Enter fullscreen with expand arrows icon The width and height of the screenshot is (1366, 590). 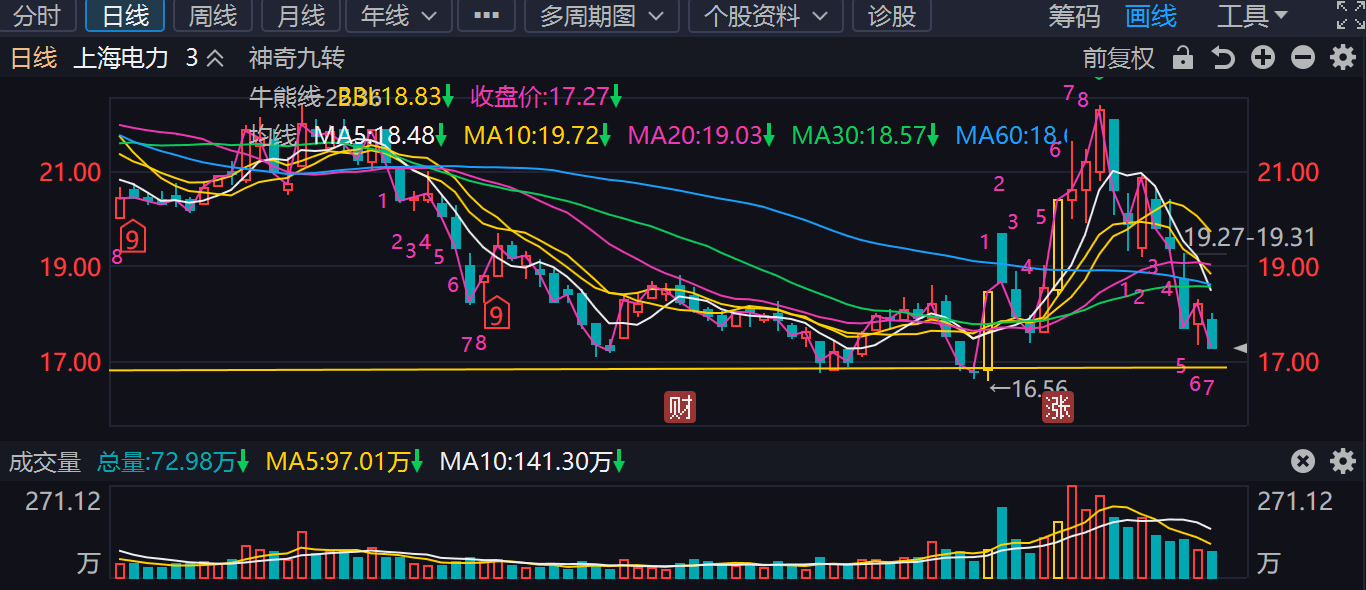click(x=1348, y=15)
